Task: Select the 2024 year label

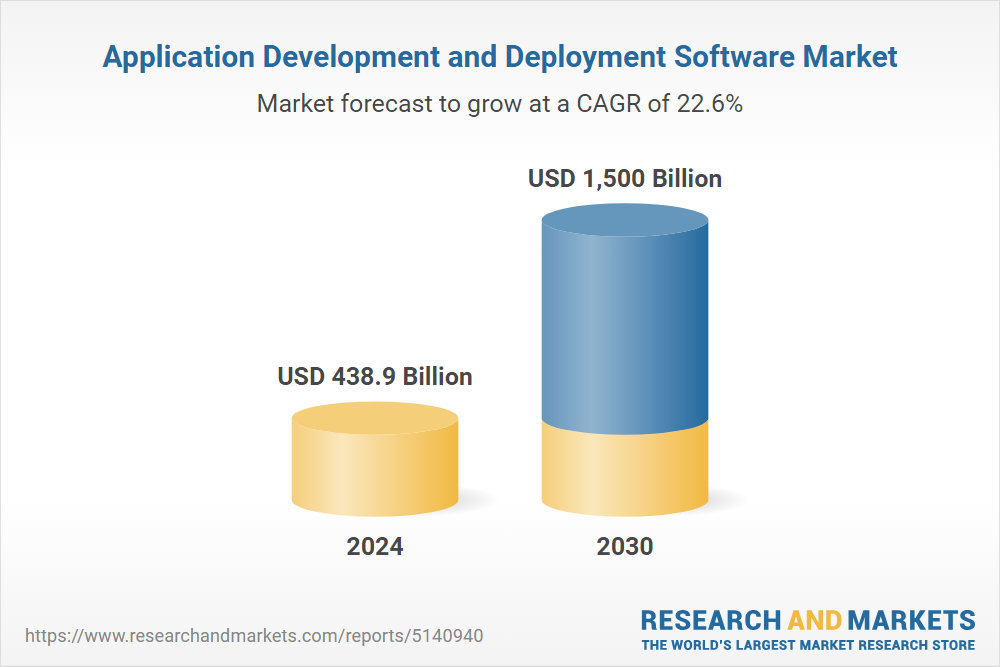Action: pos(374,547)
